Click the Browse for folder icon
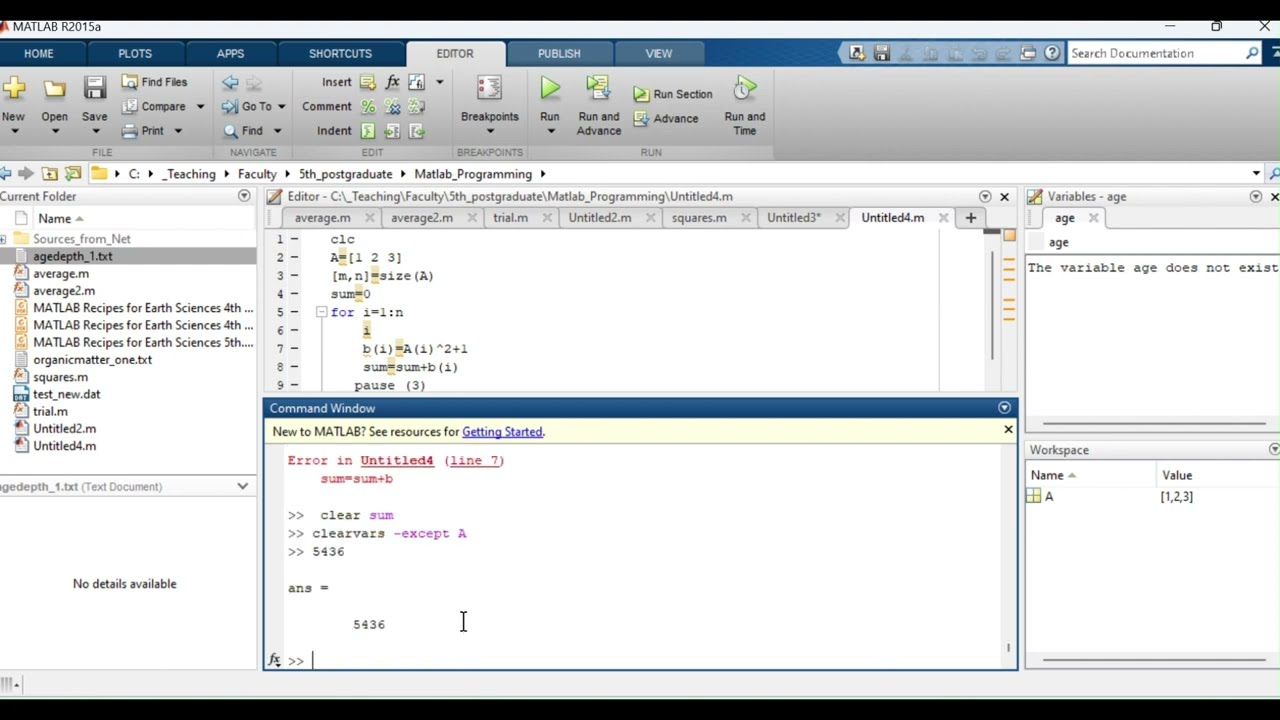Viewport: 1280px width, 720px height. (73, 174)
